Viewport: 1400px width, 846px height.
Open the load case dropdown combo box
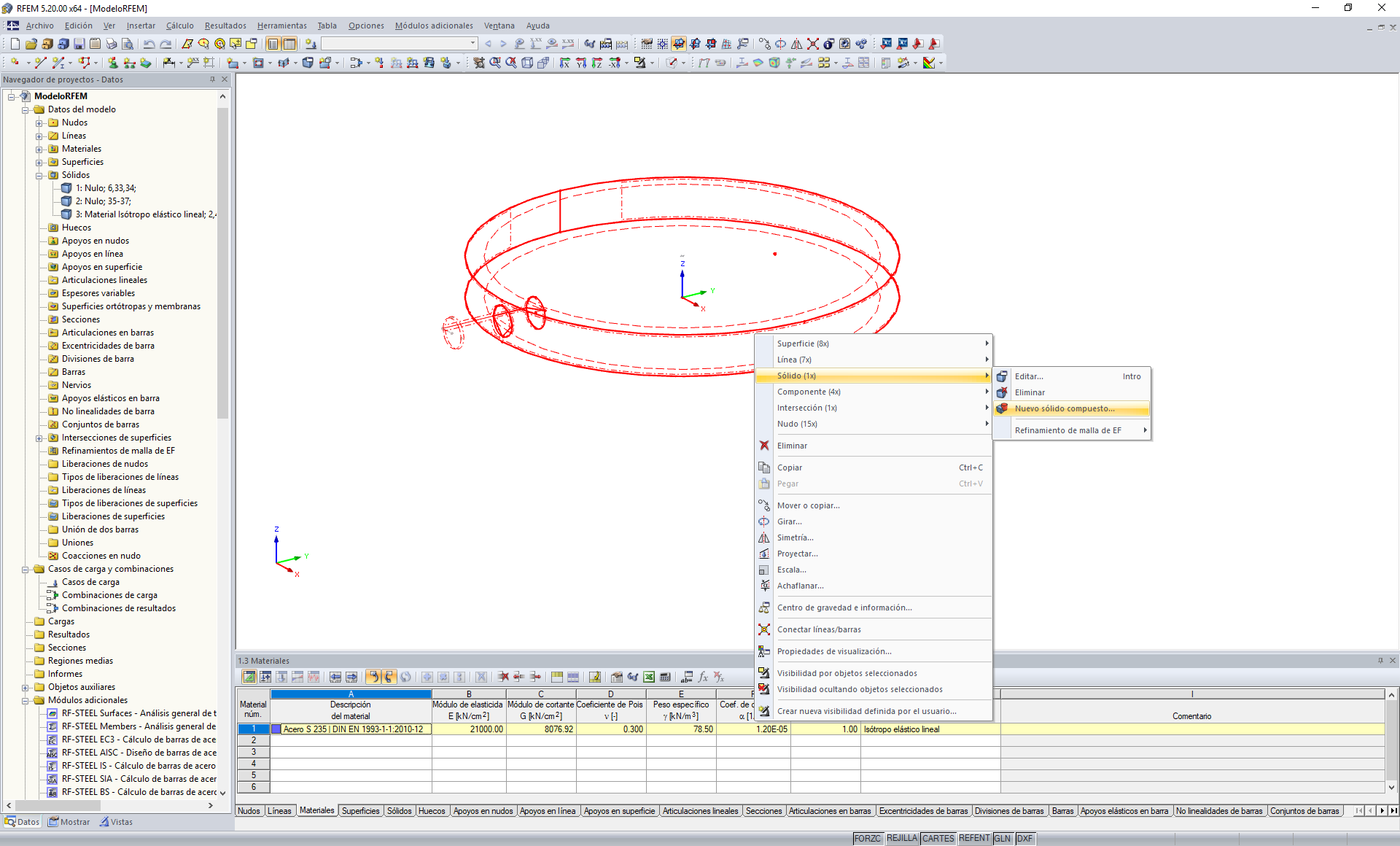[x=472, y=44]
